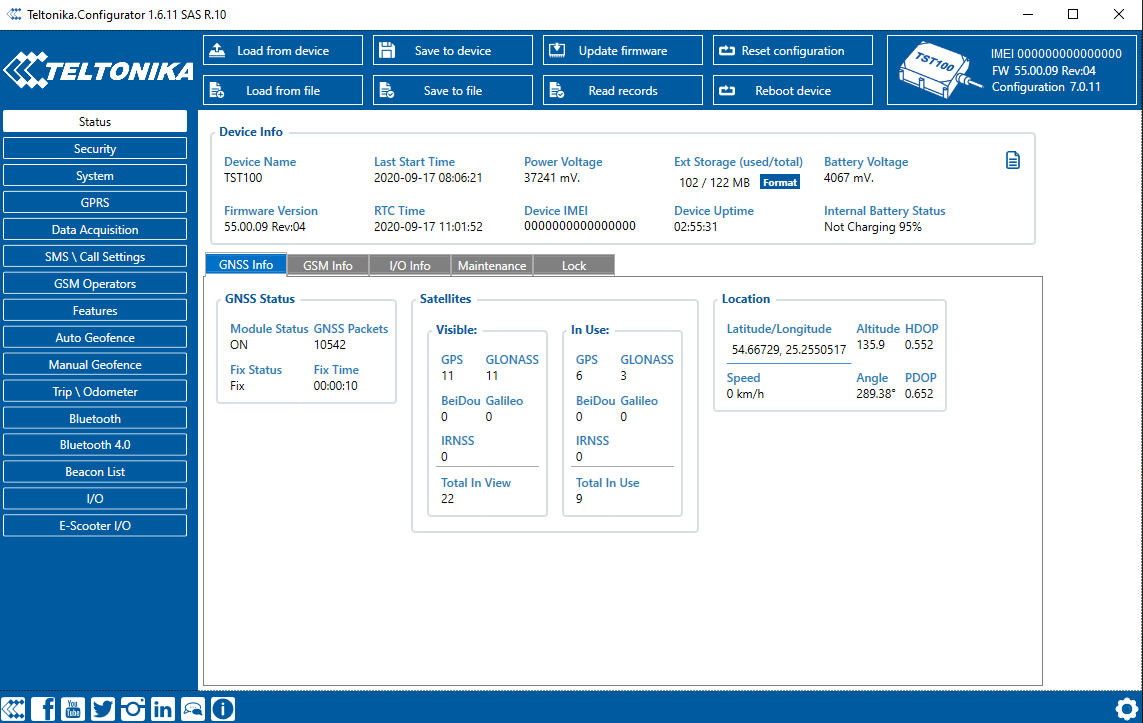Screen dimensions: 1143x723
Task: Click the device info document icon
Action: 1013,160
